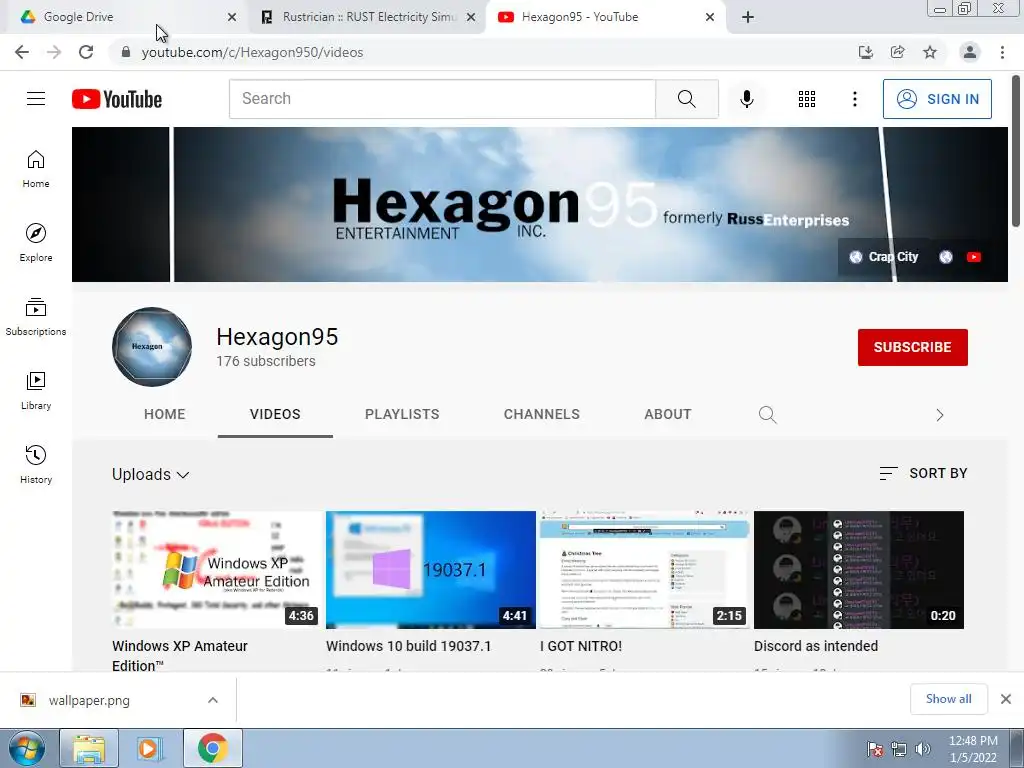1024x768 pixels.
Task: Open Library in sidebar
Action: click(x=36, y=391)
